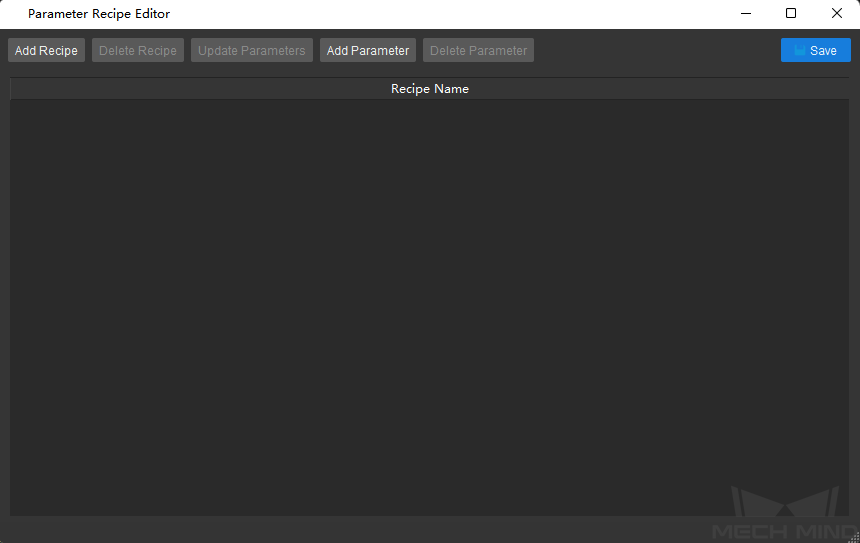Save the recipes with the blue Save button

816,50
